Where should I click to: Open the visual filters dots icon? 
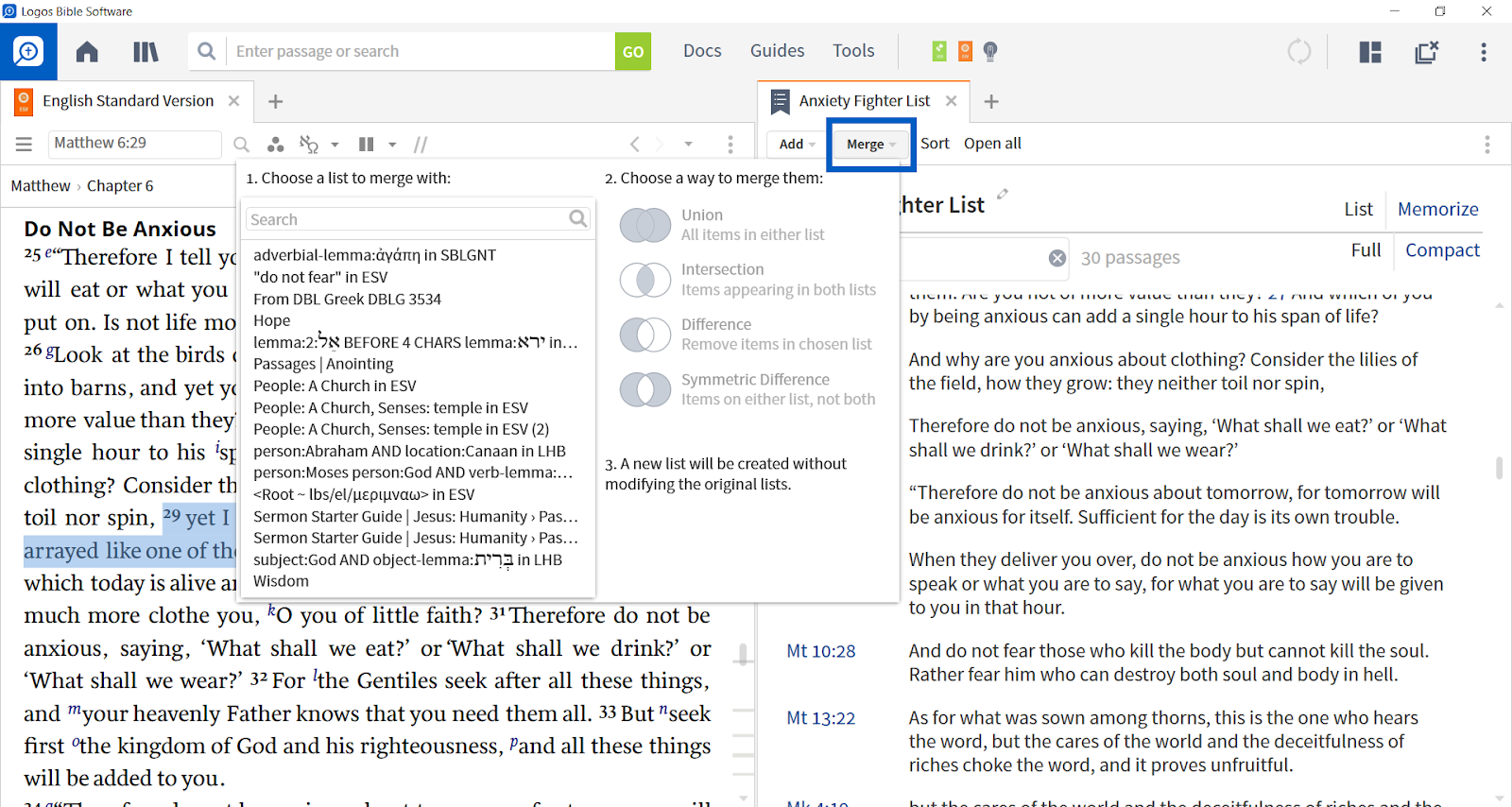(x=275, y=144)
